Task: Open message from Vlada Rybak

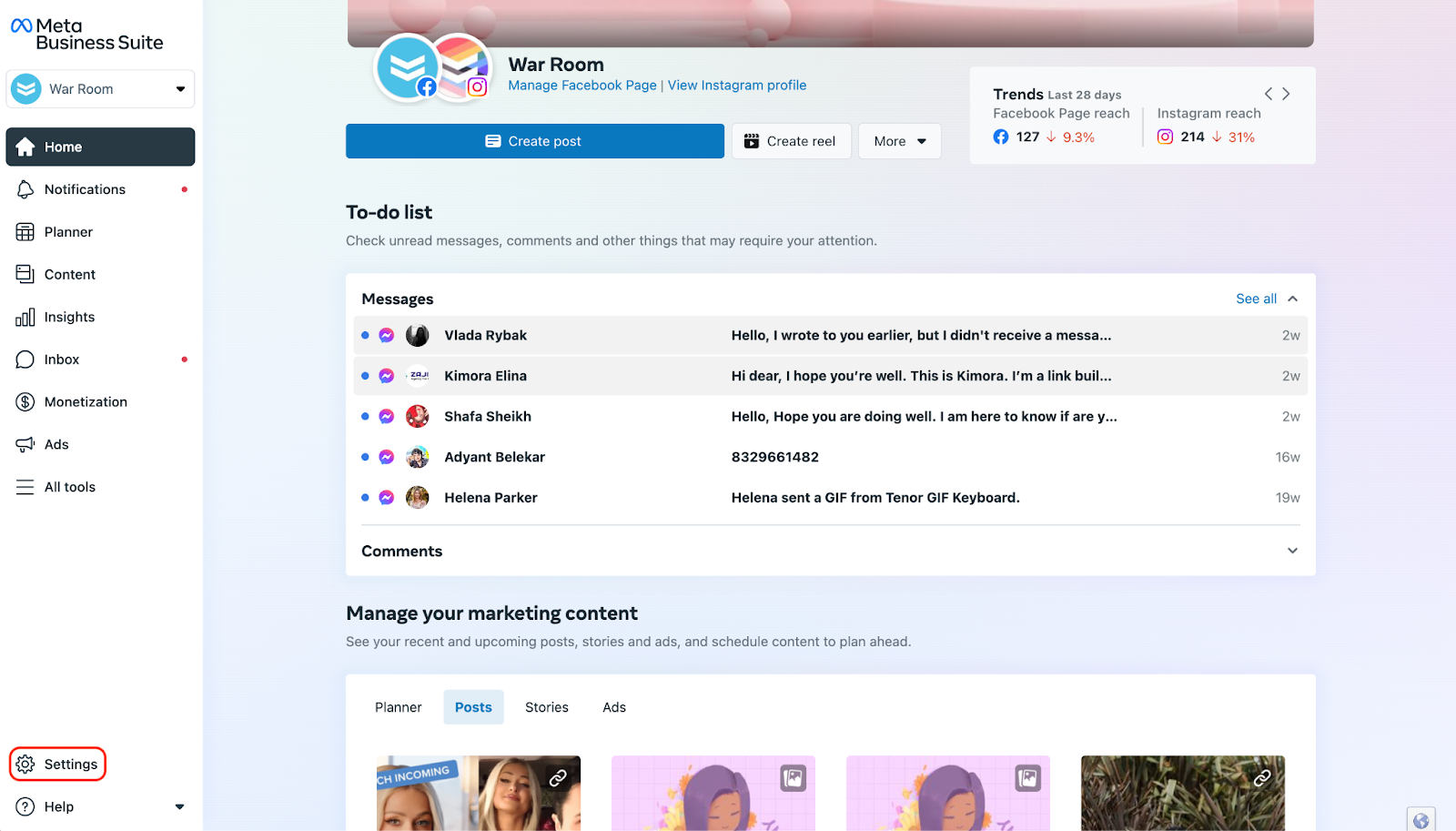Action: point(830,335)
